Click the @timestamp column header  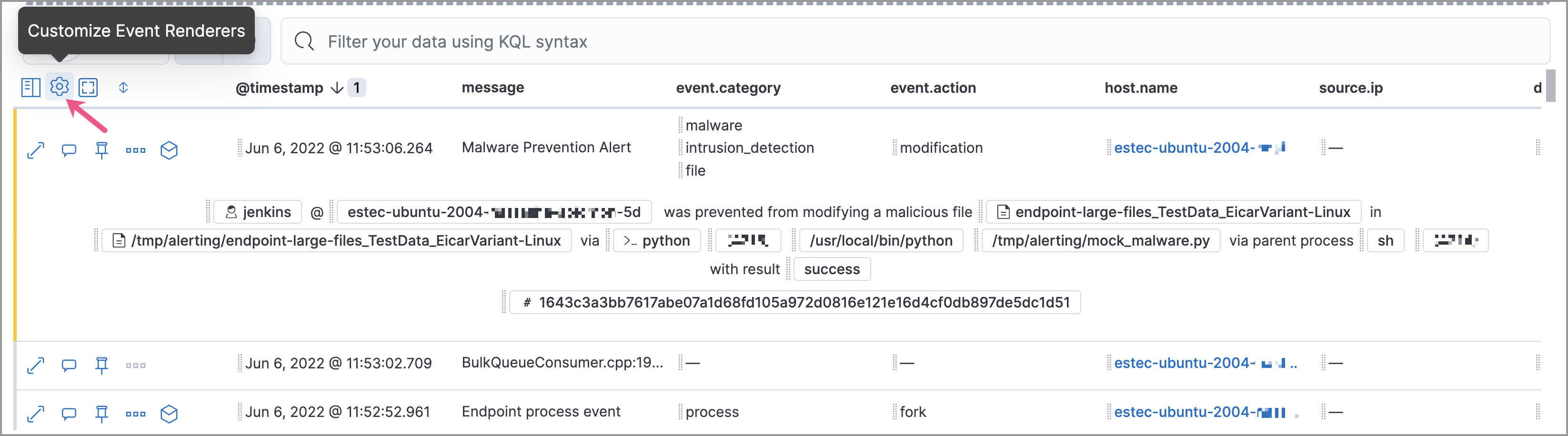(x=281, y=88)
